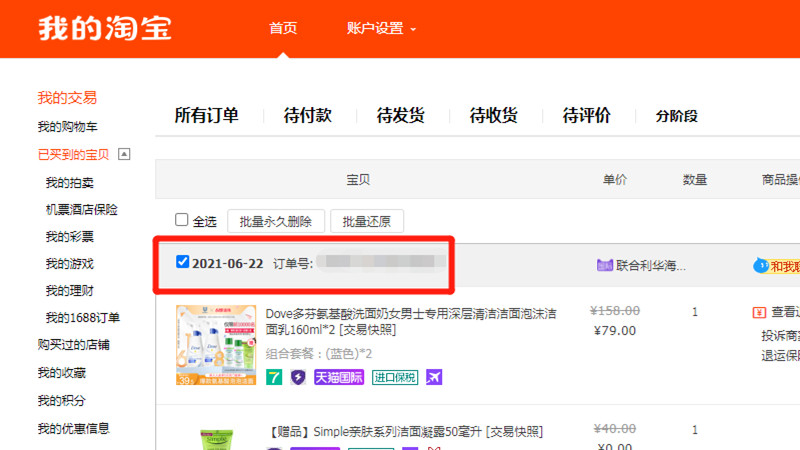This screenshot has height=450, width=800.
Task: Open 我的优惠信息 in the sidebar
Action: [x=73, y=428]
